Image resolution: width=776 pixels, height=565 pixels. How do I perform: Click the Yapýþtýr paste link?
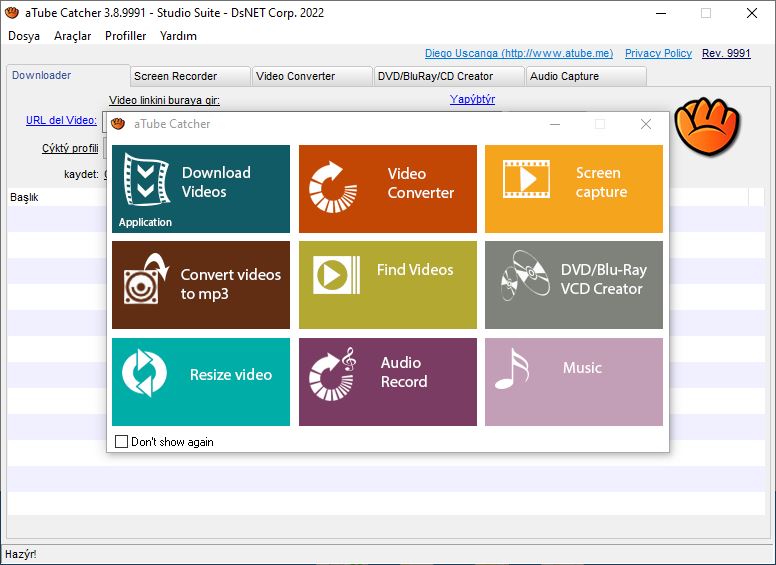472,99
